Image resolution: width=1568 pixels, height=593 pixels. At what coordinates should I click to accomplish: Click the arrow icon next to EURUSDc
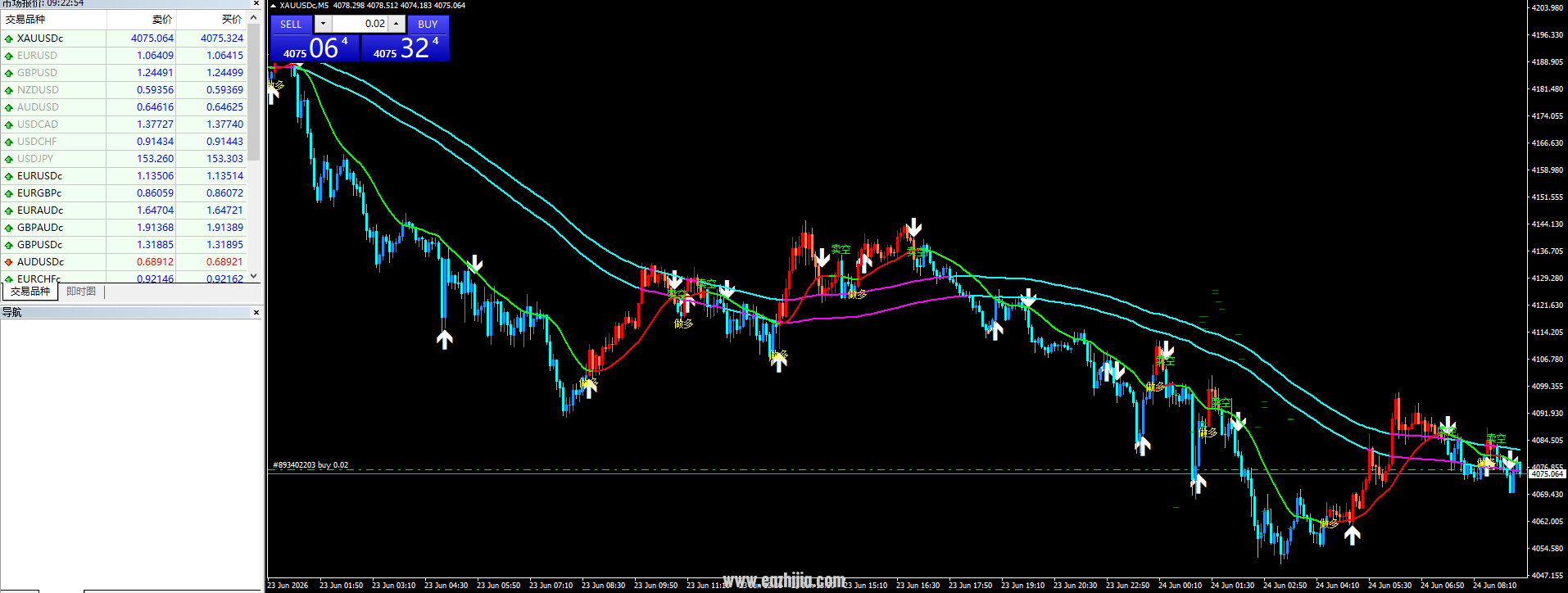coord(9,176)
